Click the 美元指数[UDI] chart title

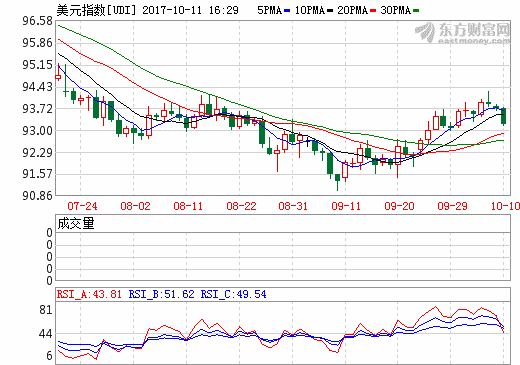pyautogui.click(x=97, y=10)
